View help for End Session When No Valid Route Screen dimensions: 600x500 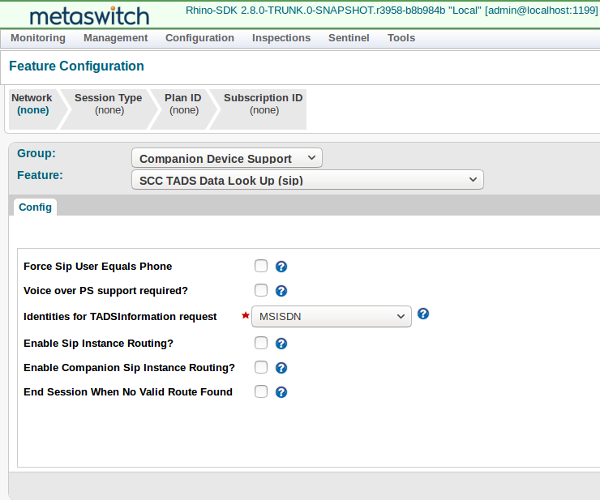click(281, 392)
